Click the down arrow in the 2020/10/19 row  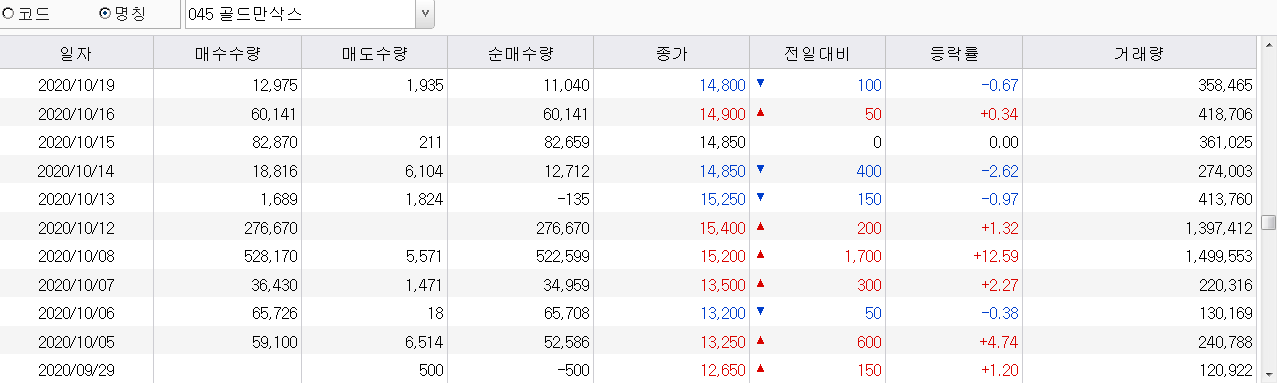[760, 83]
